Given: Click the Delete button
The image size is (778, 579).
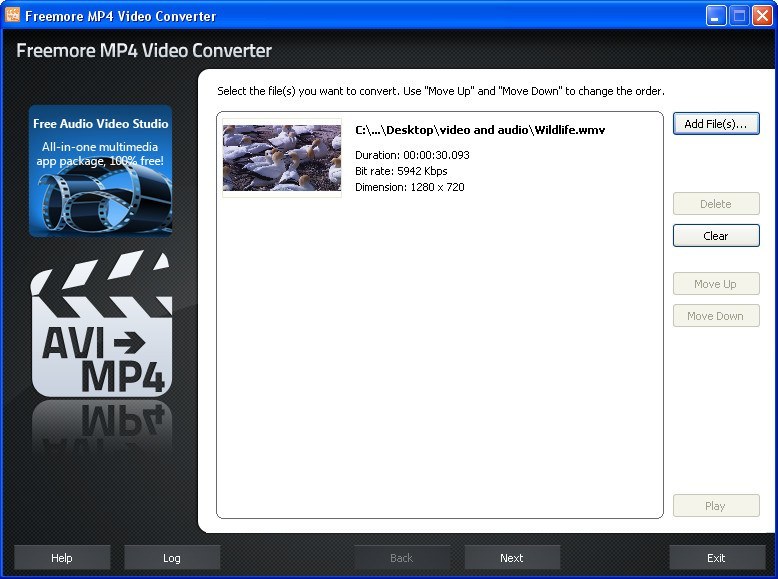Looking at the screenshot, I should 716,204.
